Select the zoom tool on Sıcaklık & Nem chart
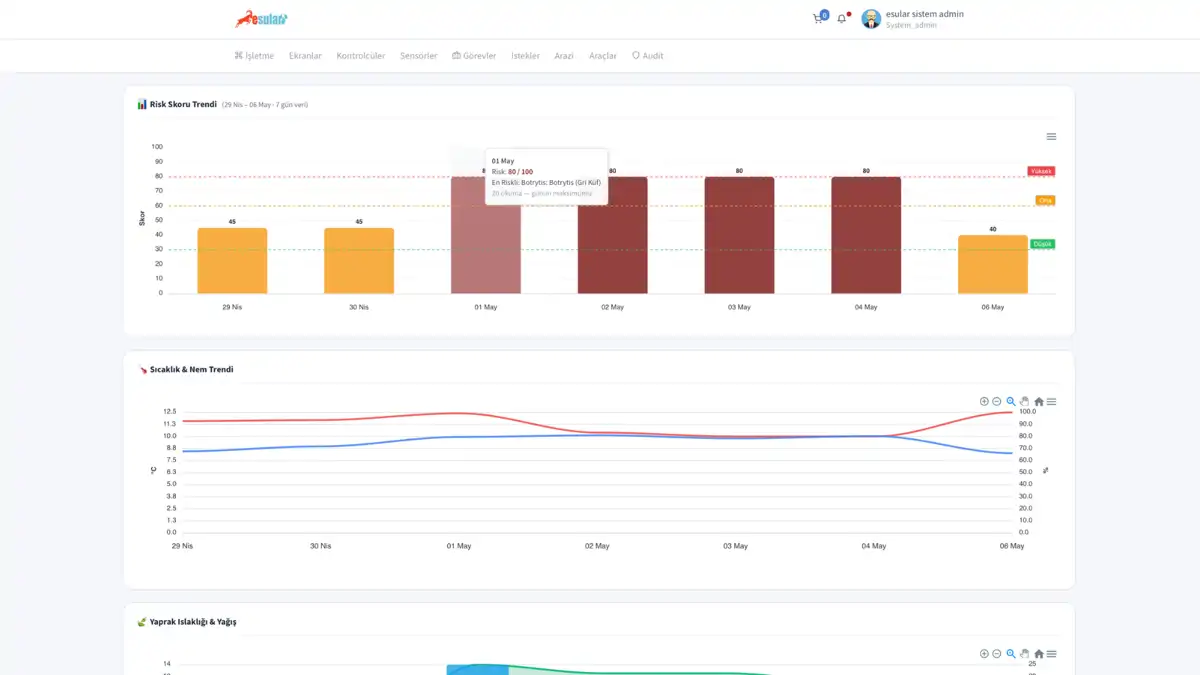The width and height of the screenshot is (1200, 675). pos(1011,401)
